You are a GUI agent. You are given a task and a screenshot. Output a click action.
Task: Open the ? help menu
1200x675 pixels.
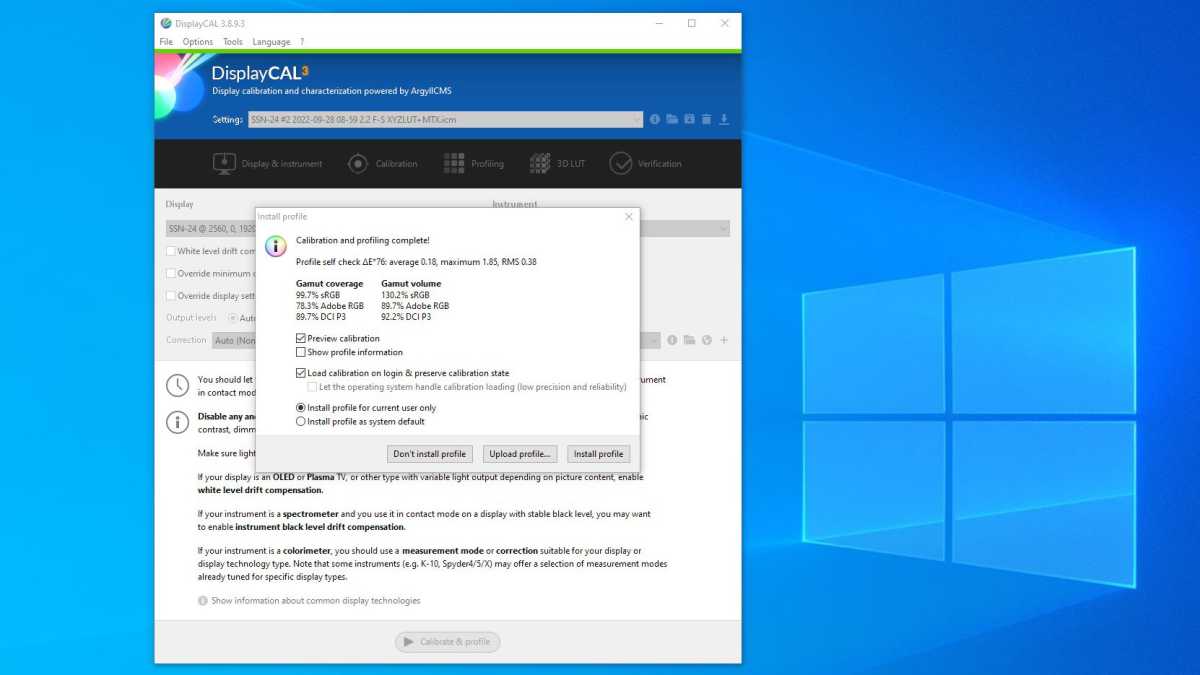(302, 42)
